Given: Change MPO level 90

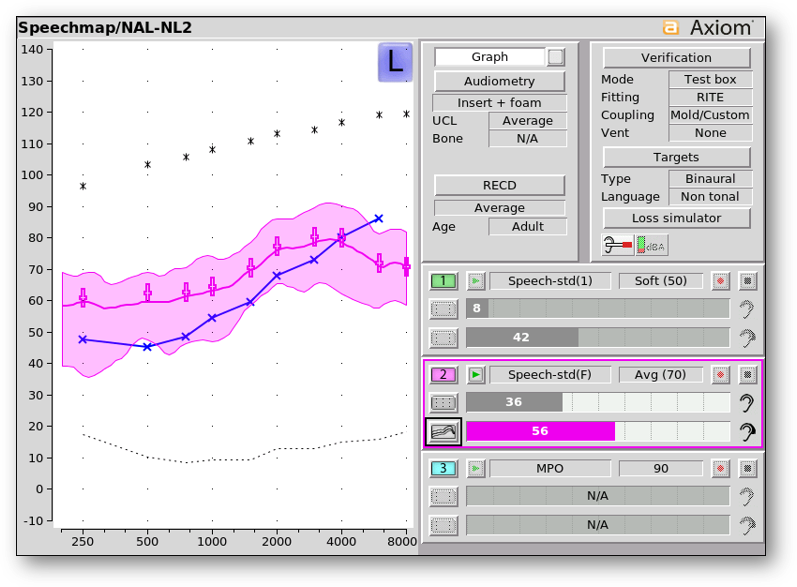Looking at the screenshot, I should (660, 469).
